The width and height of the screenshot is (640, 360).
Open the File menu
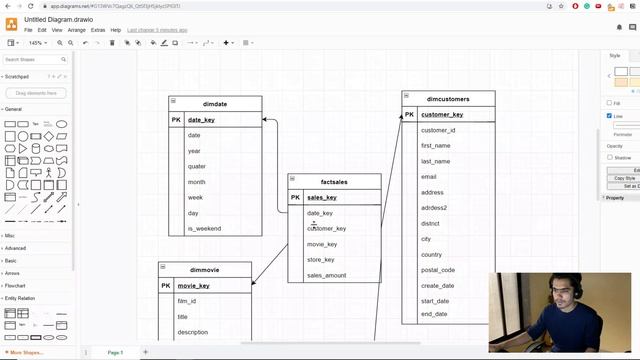[28, 30]
